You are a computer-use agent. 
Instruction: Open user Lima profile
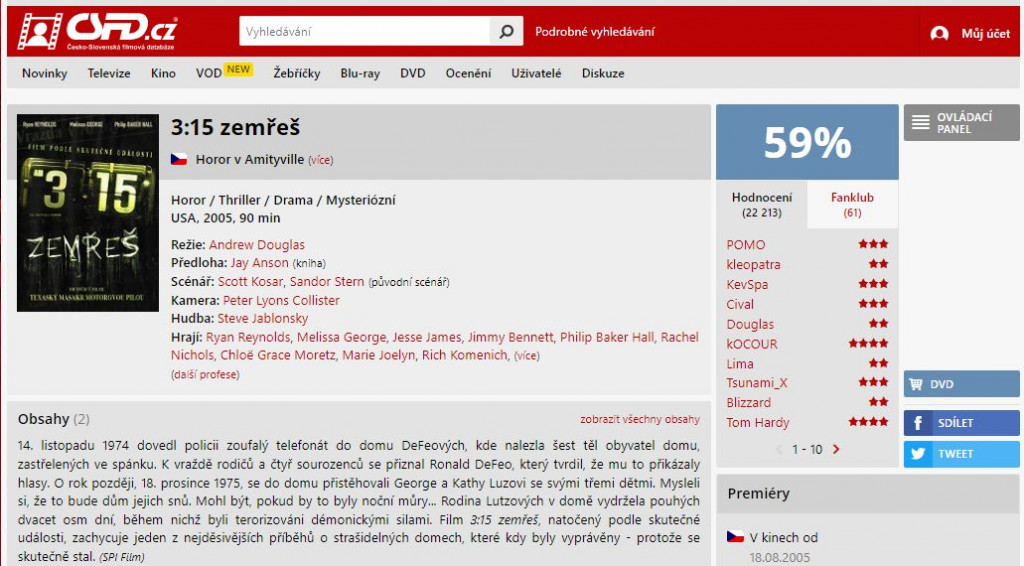point(740,364)
